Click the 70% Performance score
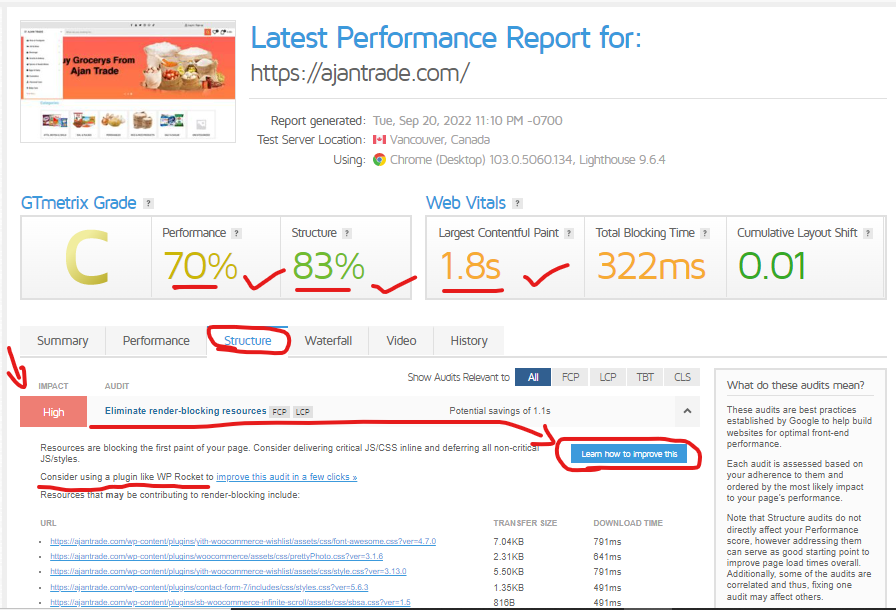896x610 pixels. pos(201,267)
